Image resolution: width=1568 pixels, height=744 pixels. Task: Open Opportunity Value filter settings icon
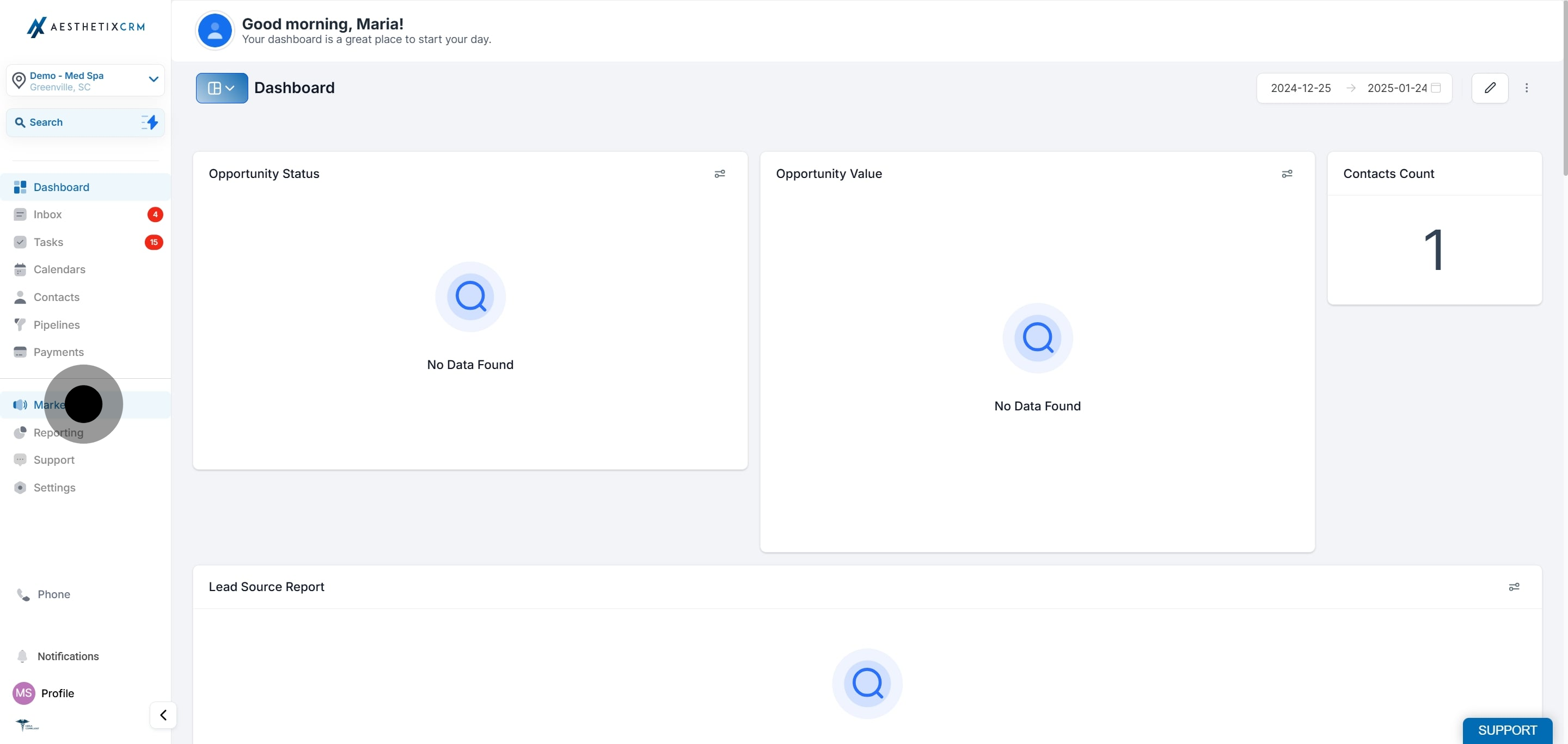1287,174
